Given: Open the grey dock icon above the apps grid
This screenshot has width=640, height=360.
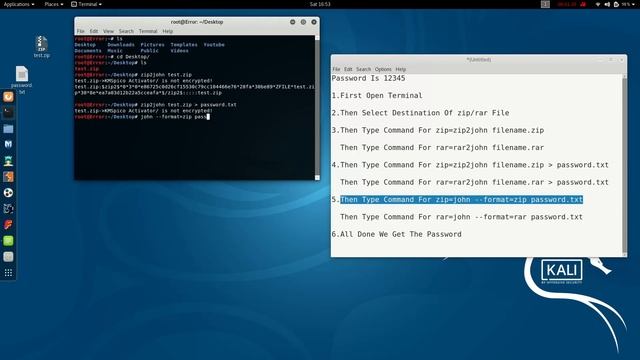Looking at the screenshot, I should (8, 257).
